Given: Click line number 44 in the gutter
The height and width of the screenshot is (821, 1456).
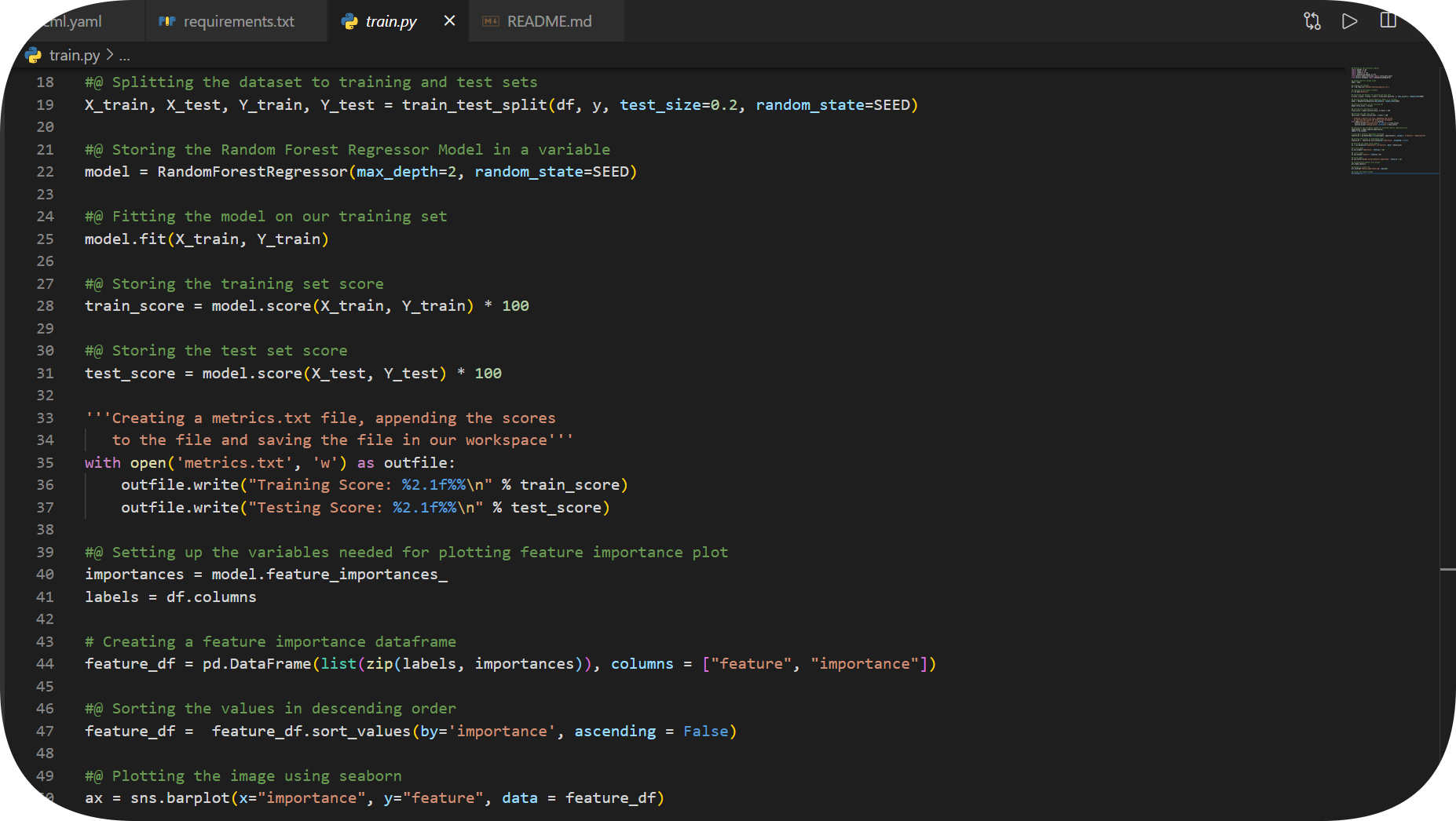Looking at the screenshot, I should pos(46,663).
